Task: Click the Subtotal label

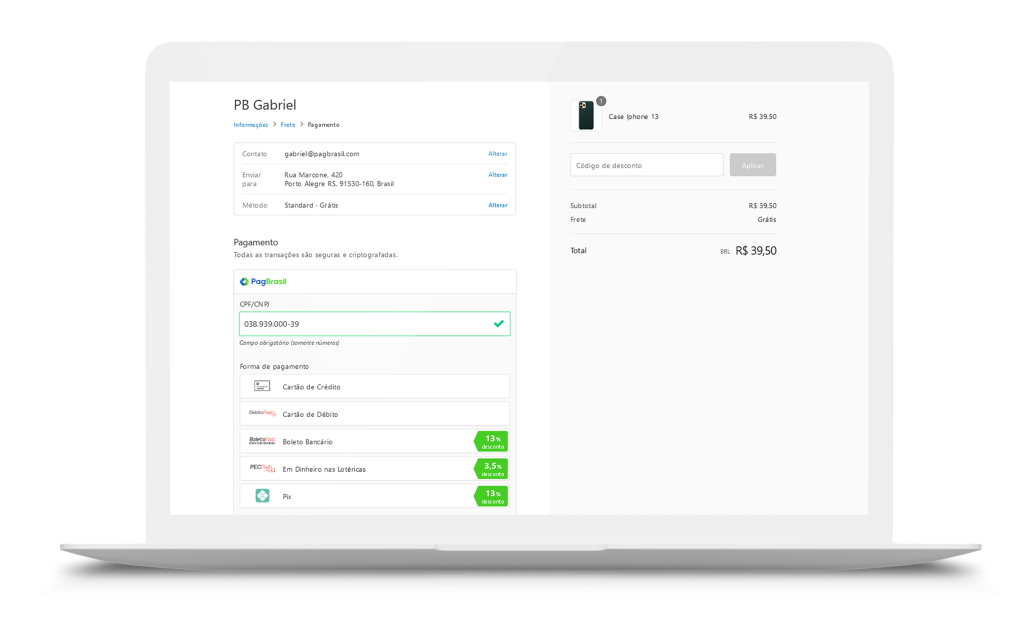Action: [583, 206]
